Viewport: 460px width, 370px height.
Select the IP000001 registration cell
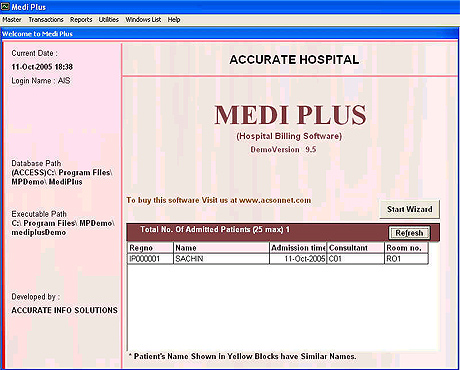pos(150,259)
